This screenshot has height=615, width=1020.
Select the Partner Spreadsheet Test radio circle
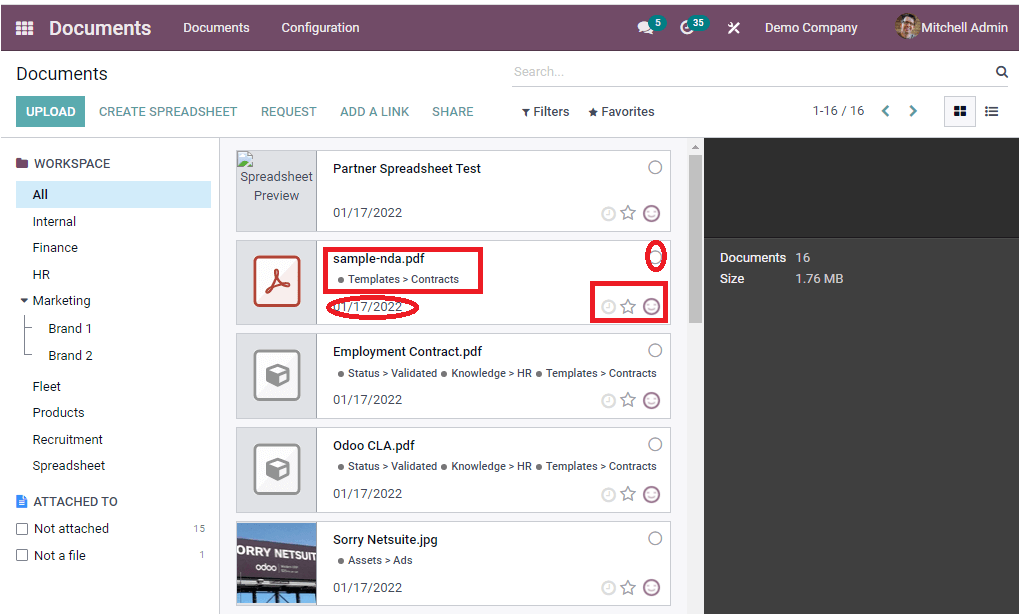point(655,167)
